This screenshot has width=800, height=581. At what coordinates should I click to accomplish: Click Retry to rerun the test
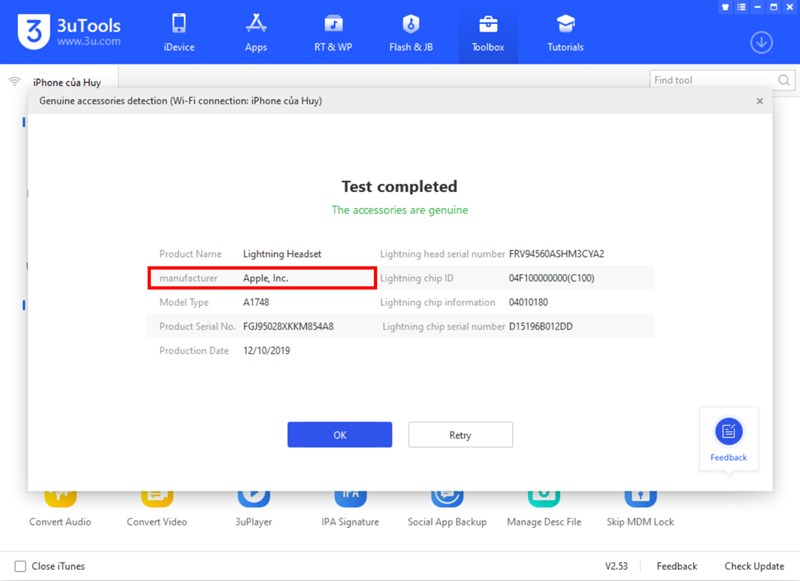tap(460, 435)
